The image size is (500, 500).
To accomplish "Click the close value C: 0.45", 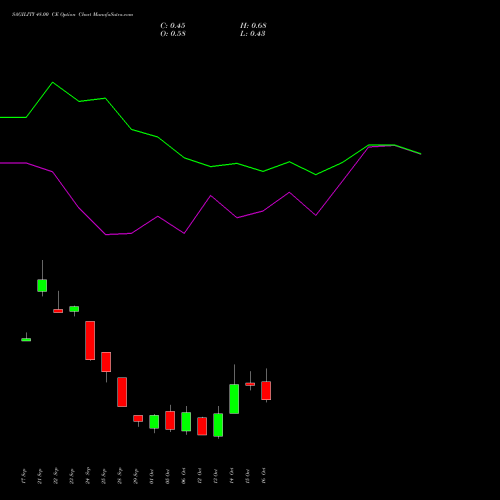I will tap(173, 26).
